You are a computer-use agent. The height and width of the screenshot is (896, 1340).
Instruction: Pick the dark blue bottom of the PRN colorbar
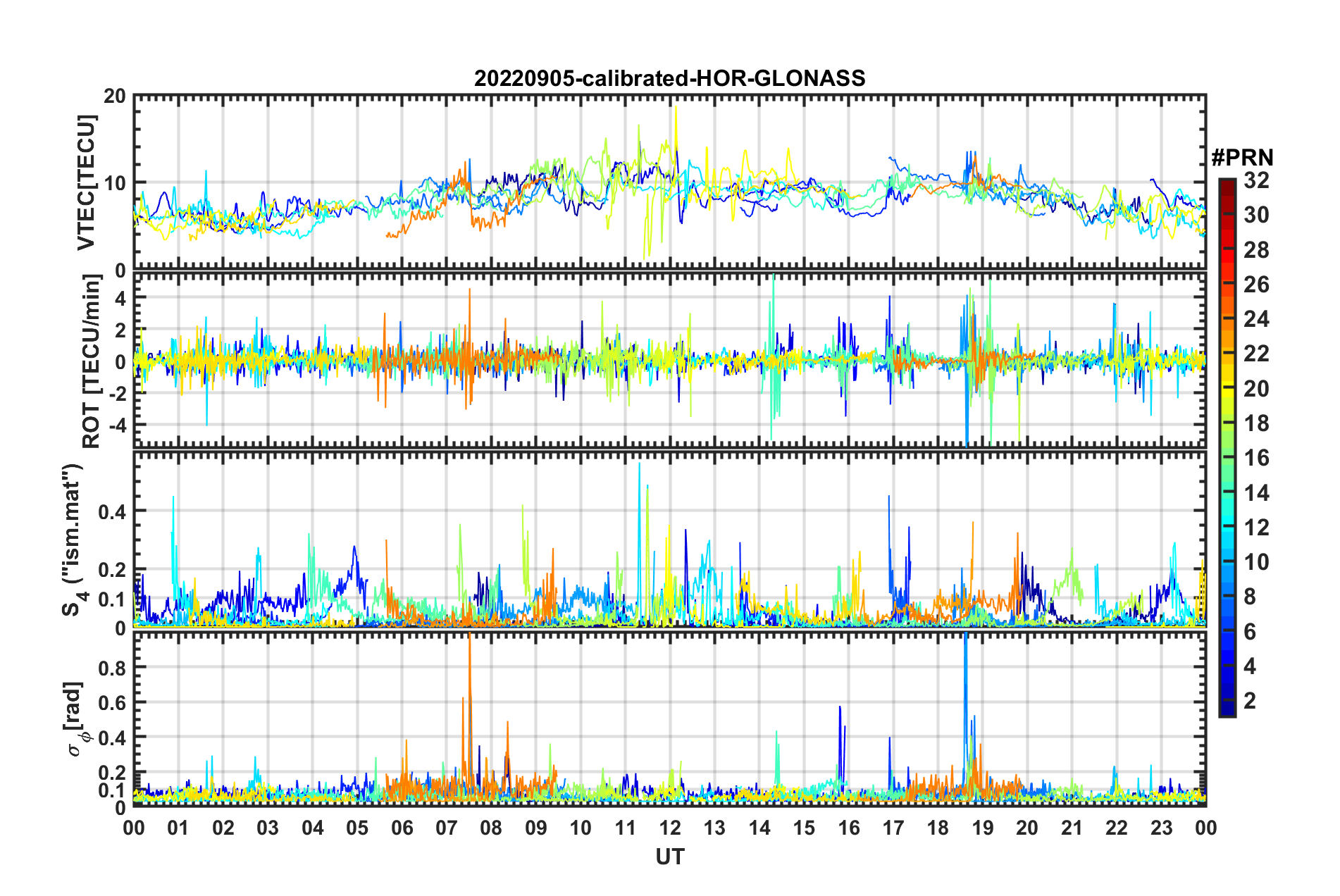tap(1227, 710)
